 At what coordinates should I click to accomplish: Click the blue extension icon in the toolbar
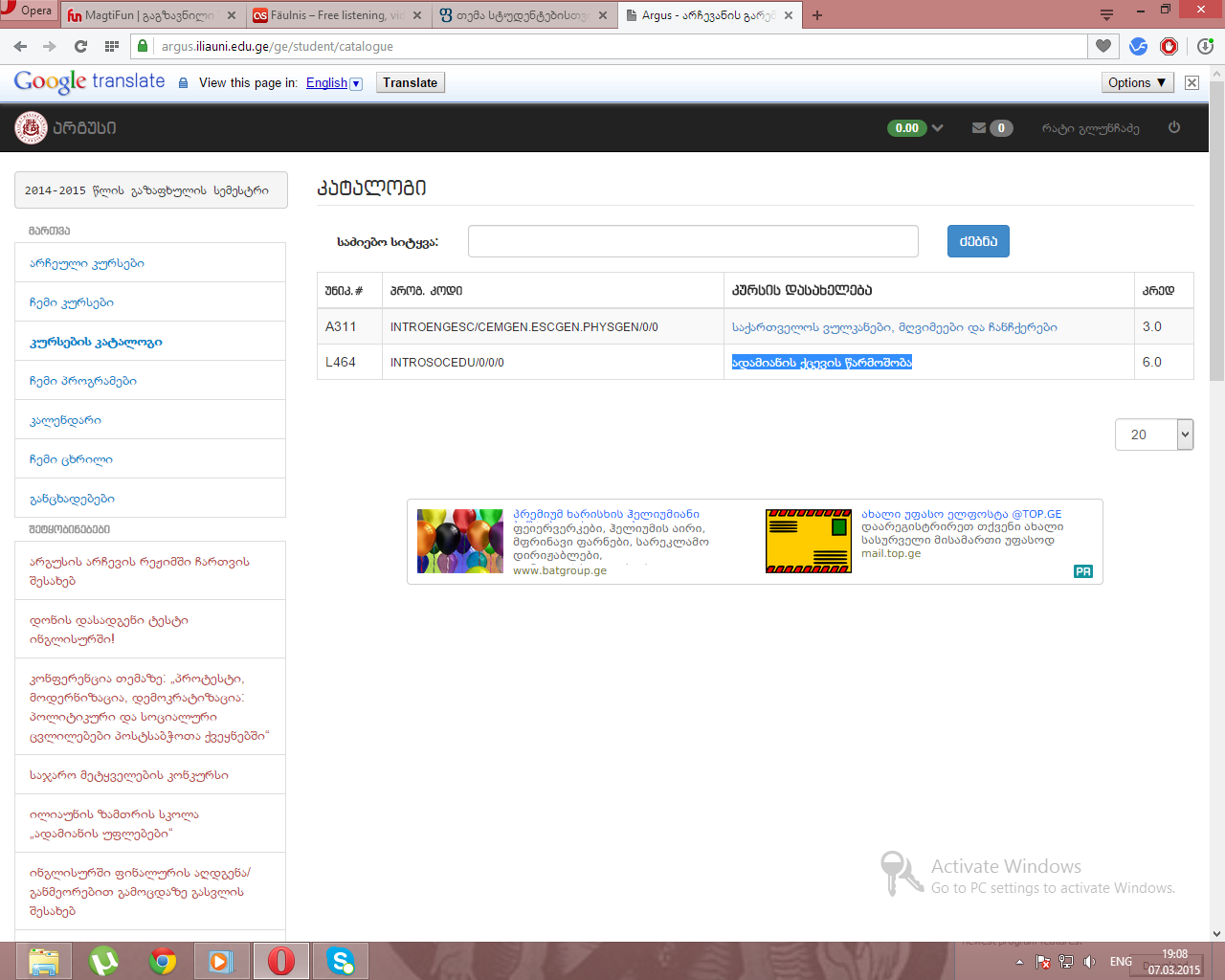pyautogui.click(x=1138, y=46)
